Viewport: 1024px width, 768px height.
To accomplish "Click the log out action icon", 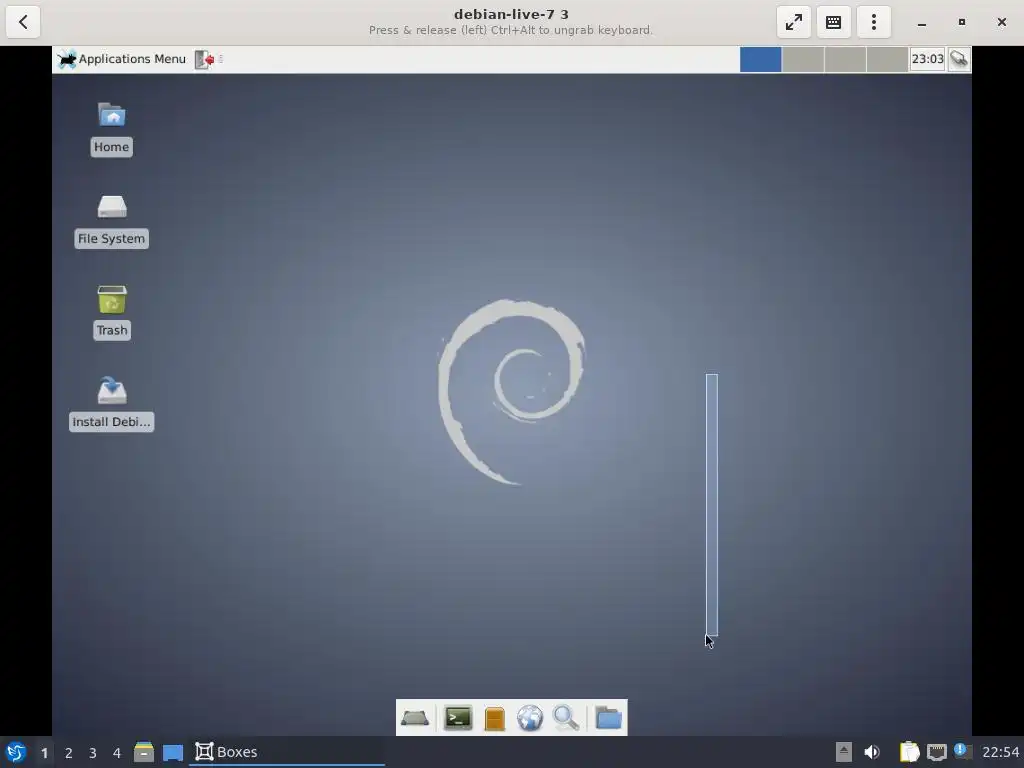I will pyautogui.click(x=204, y=59).
